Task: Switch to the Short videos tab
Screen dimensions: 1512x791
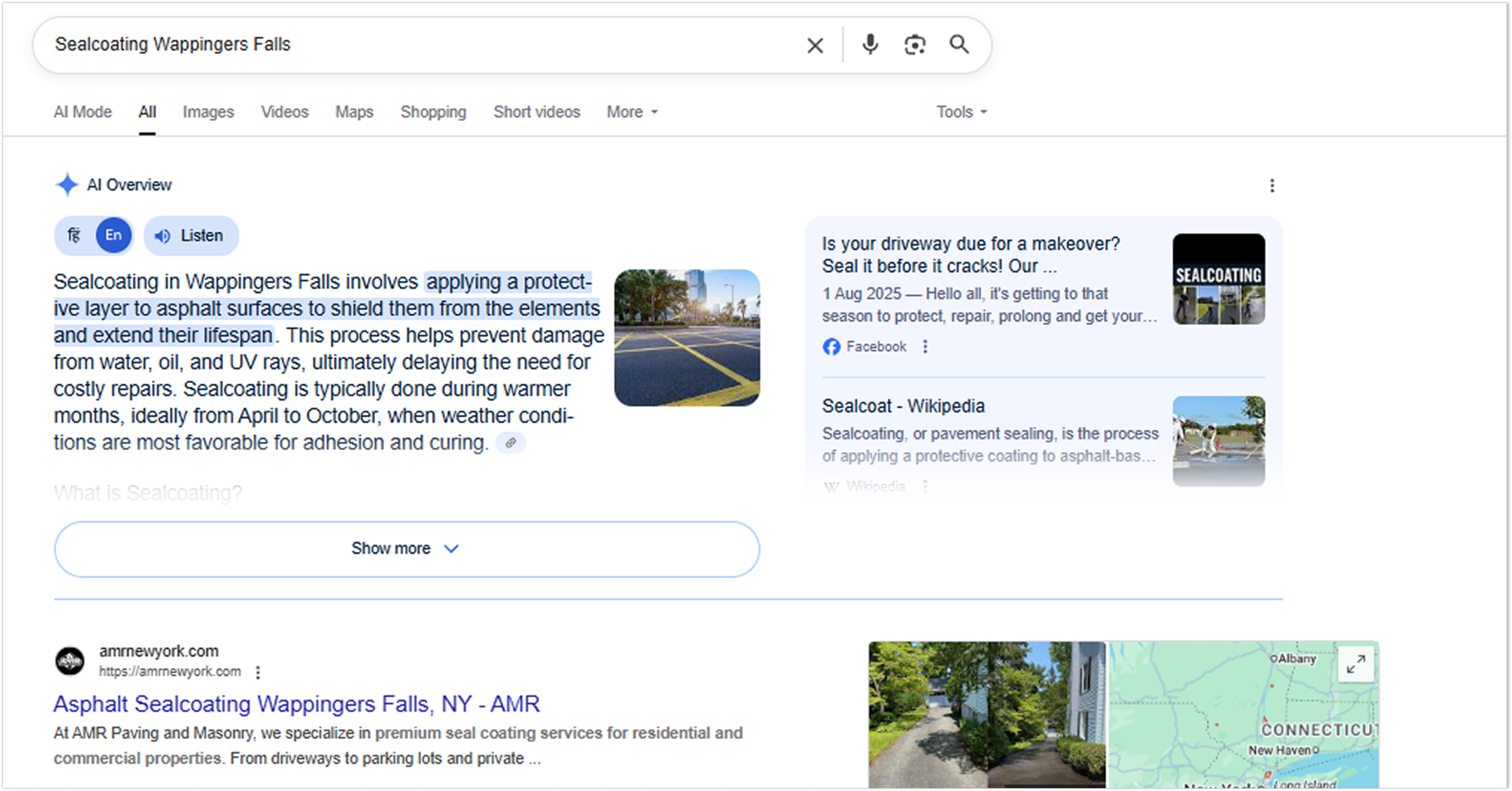Action: point(536,112)
